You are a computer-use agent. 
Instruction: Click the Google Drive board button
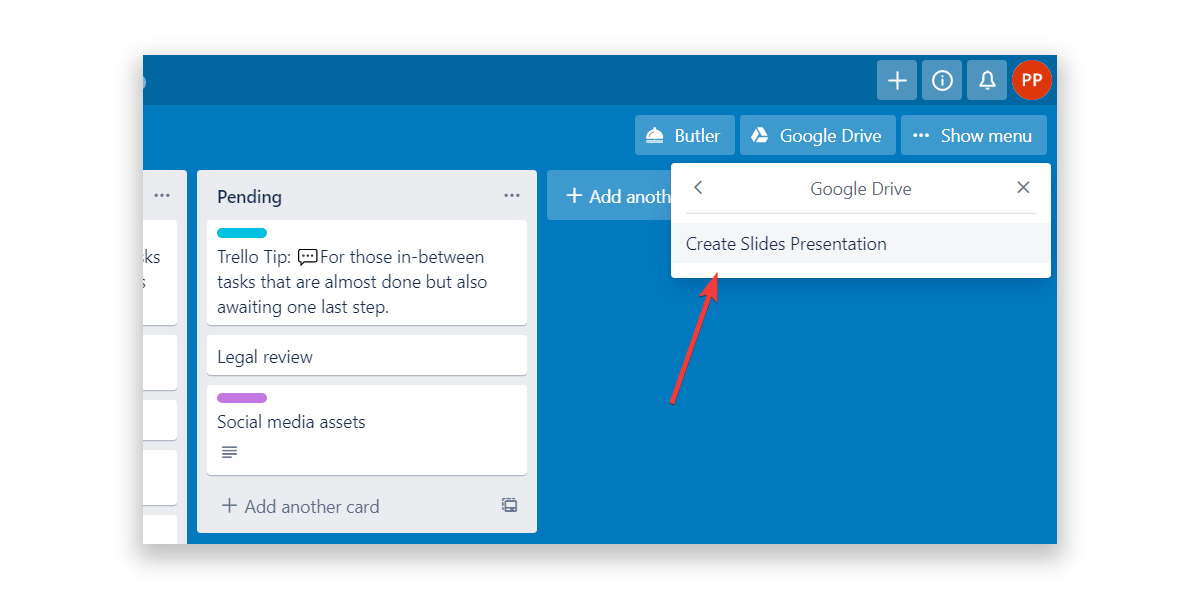coord(818,135)
